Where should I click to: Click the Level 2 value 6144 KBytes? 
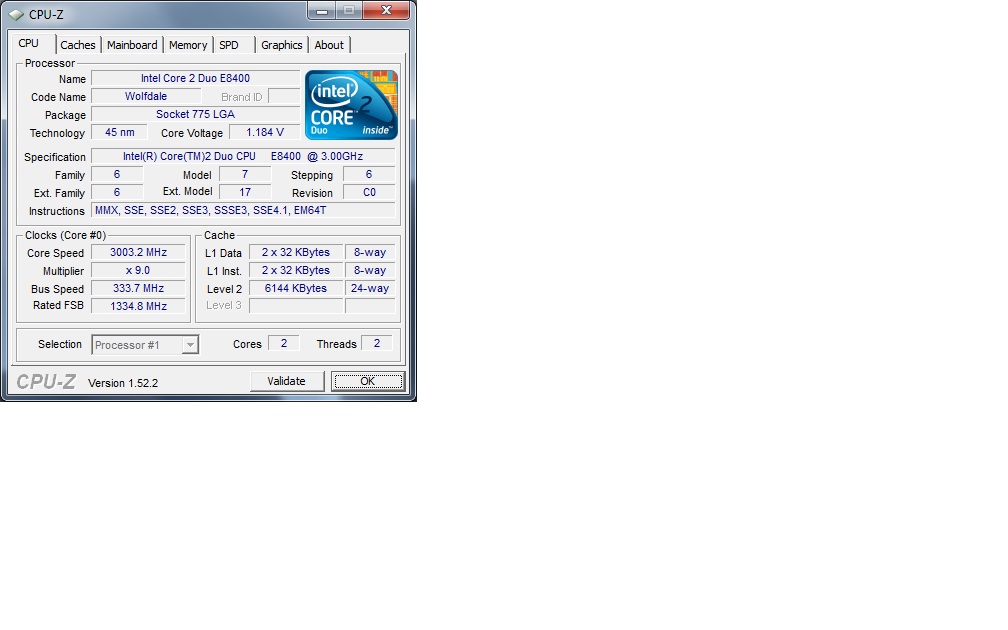[296, 289]
